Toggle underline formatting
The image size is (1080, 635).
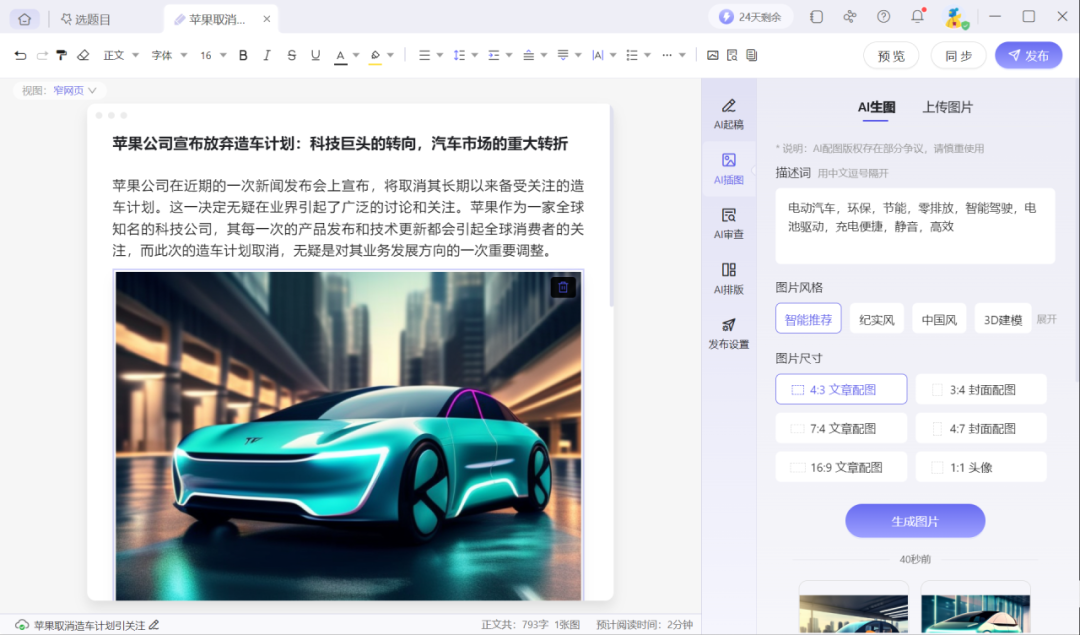tap(315, 55)
